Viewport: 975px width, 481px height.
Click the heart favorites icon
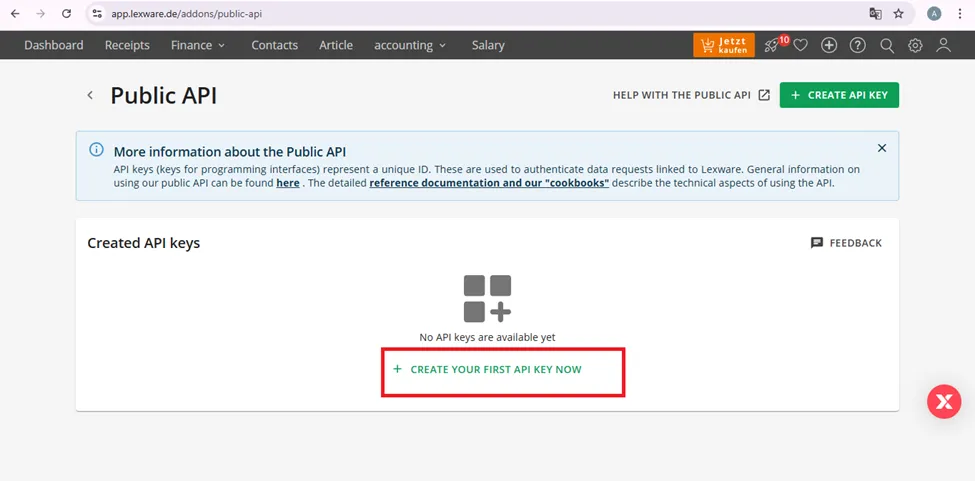pyautogui.click(x=800, y=45)
